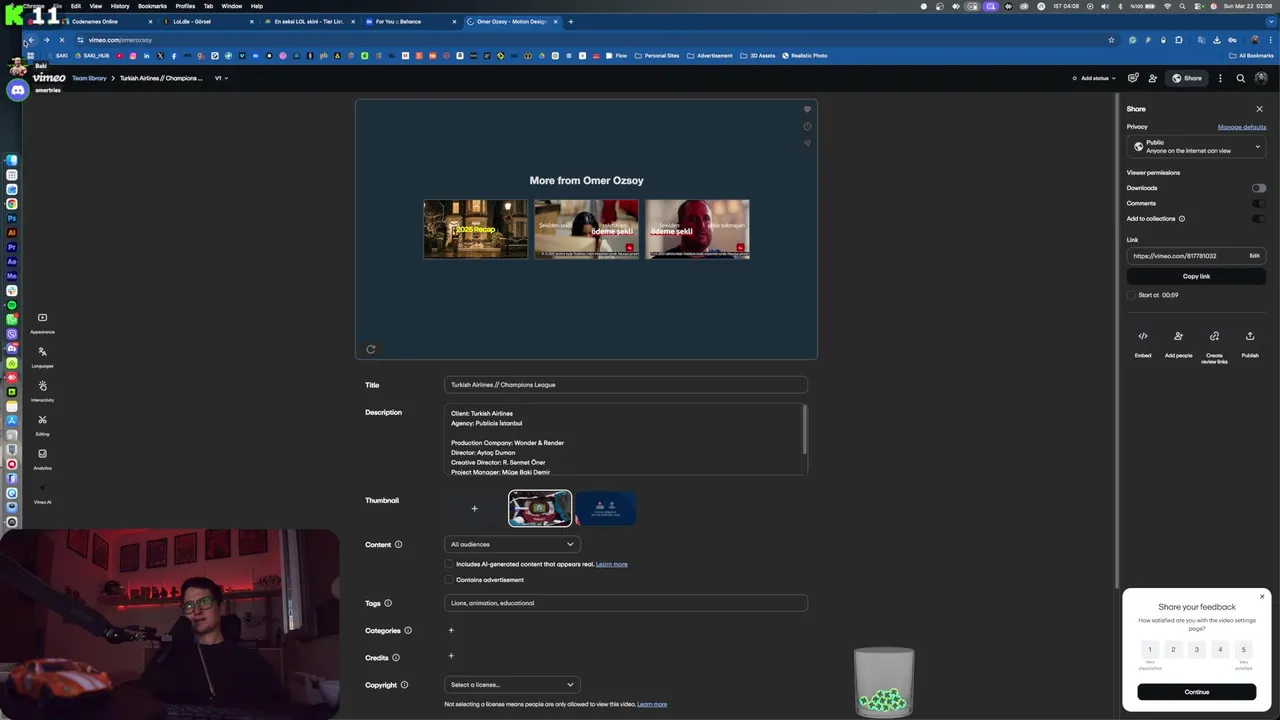
Task: Open the comments notification icon in header
Action: pos(1133,78)
